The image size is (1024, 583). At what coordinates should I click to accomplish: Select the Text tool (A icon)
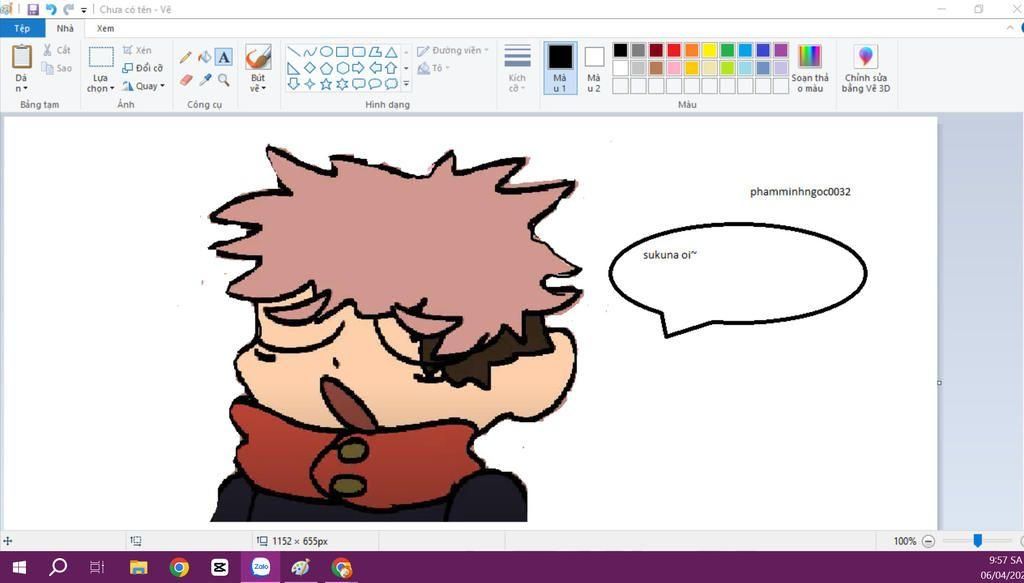pos(223,57)
